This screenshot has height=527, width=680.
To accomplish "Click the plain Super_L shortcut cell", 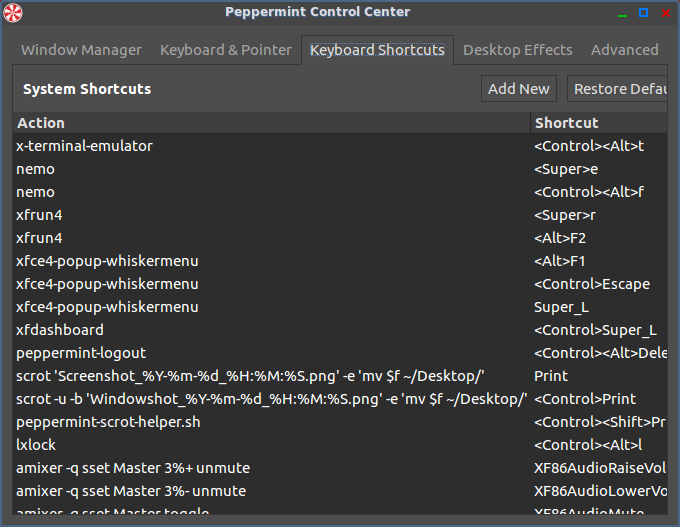I will [x=599, y=307].
